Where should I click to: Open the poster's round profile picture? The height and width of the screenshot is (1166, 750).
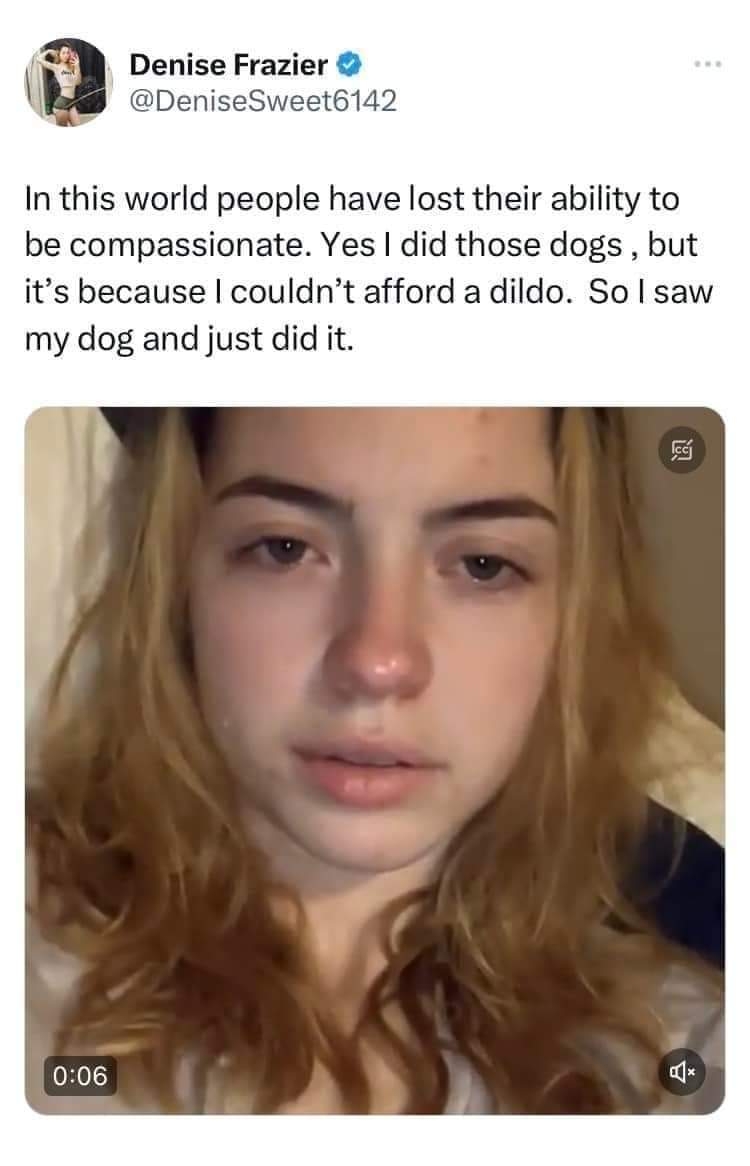[x=68, y=82]
